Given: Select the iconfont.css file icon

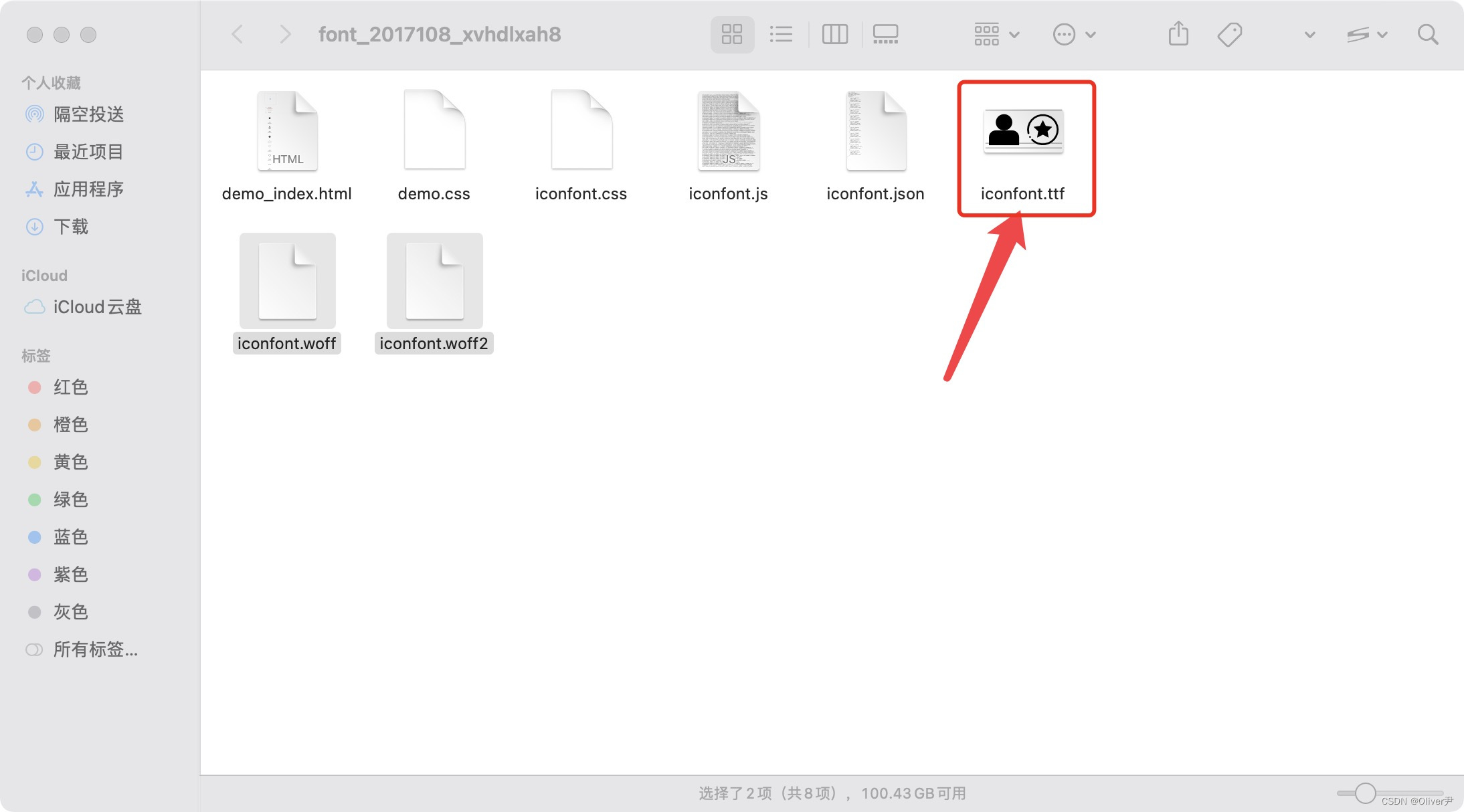Looking at the screenshot, I should pyautogui.click(x=581, y=130).
